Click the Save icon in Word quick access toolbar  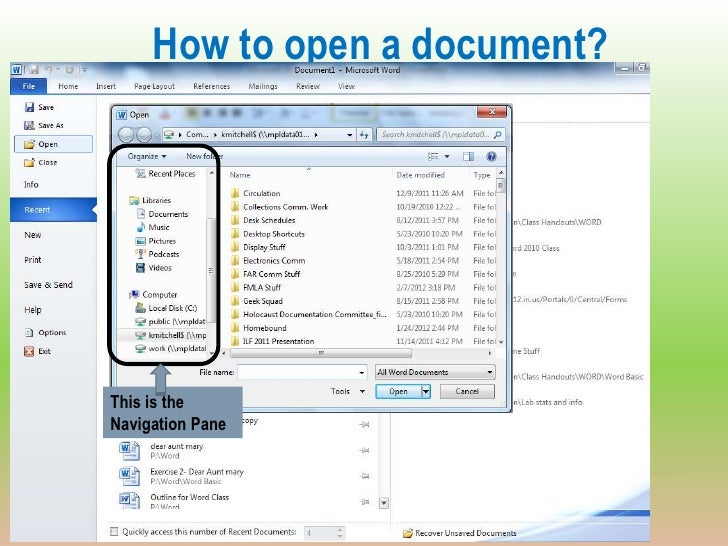(x=34, y=70)
